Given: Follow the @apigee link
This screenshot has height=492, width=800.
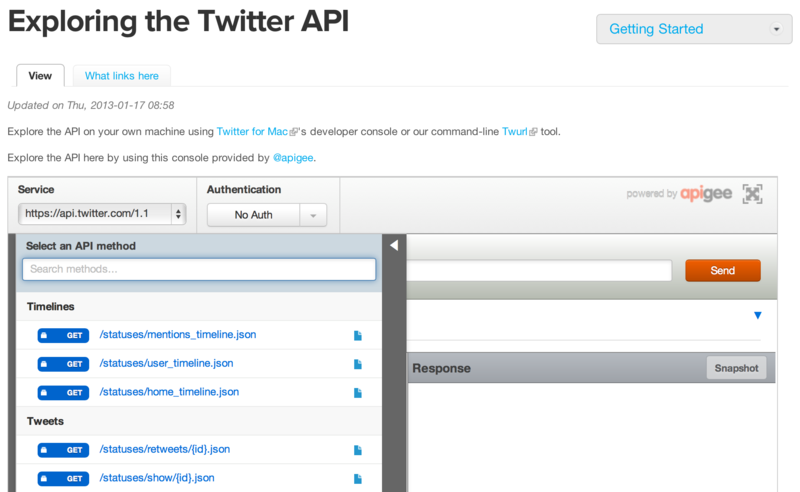Looking at the screenshot, I should click(x=293, y=158).
